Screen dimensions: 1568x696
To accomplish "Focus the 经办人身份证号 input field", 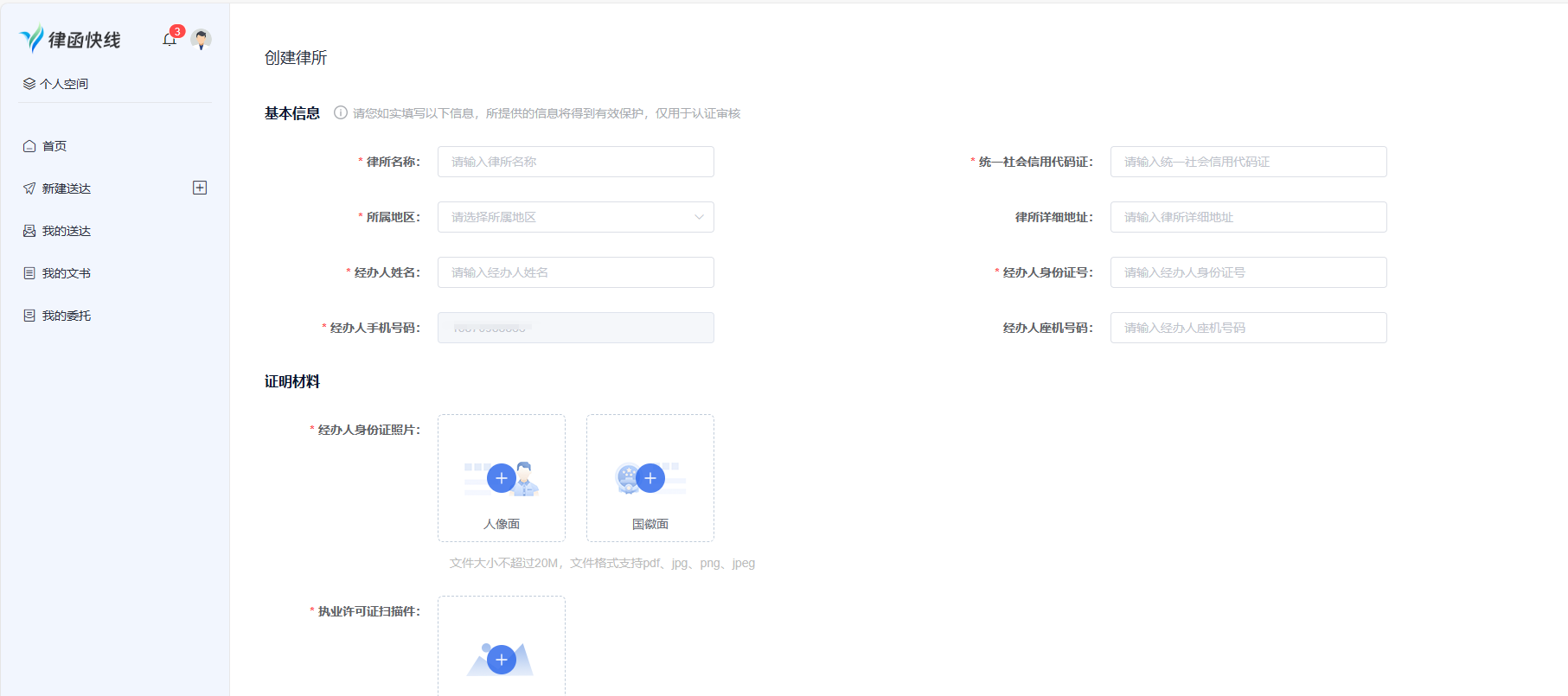I will tap(1249, 272).
